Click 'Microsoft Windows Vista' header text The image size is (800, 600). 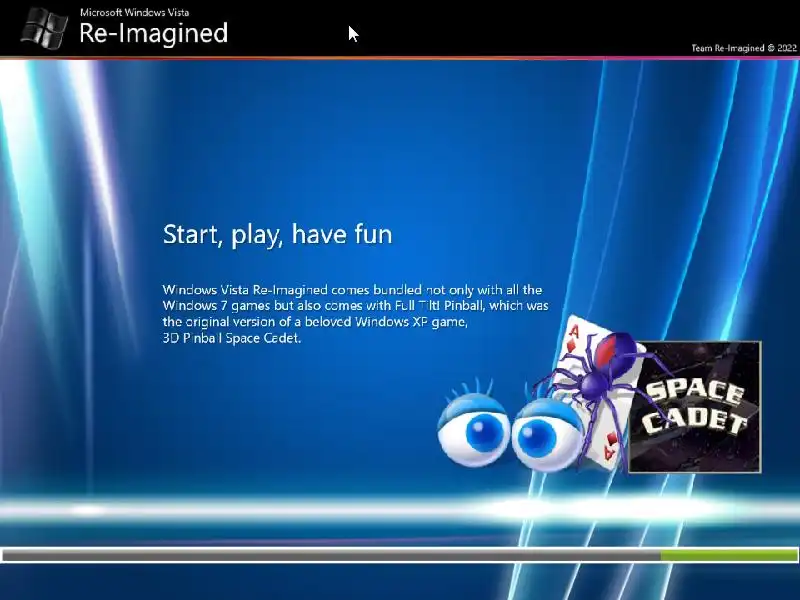[135, 12]
